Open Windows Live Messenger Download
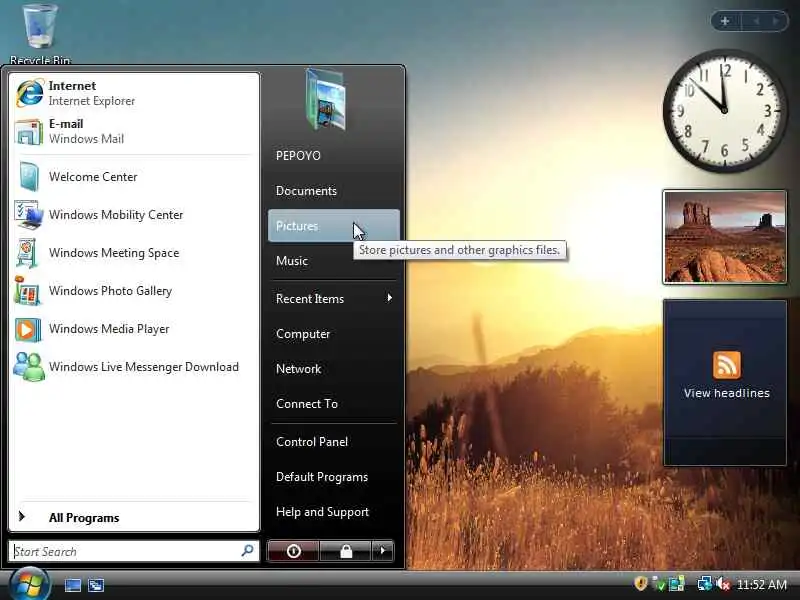This screenshot has height=600, width=800. [x=134, y=367]
